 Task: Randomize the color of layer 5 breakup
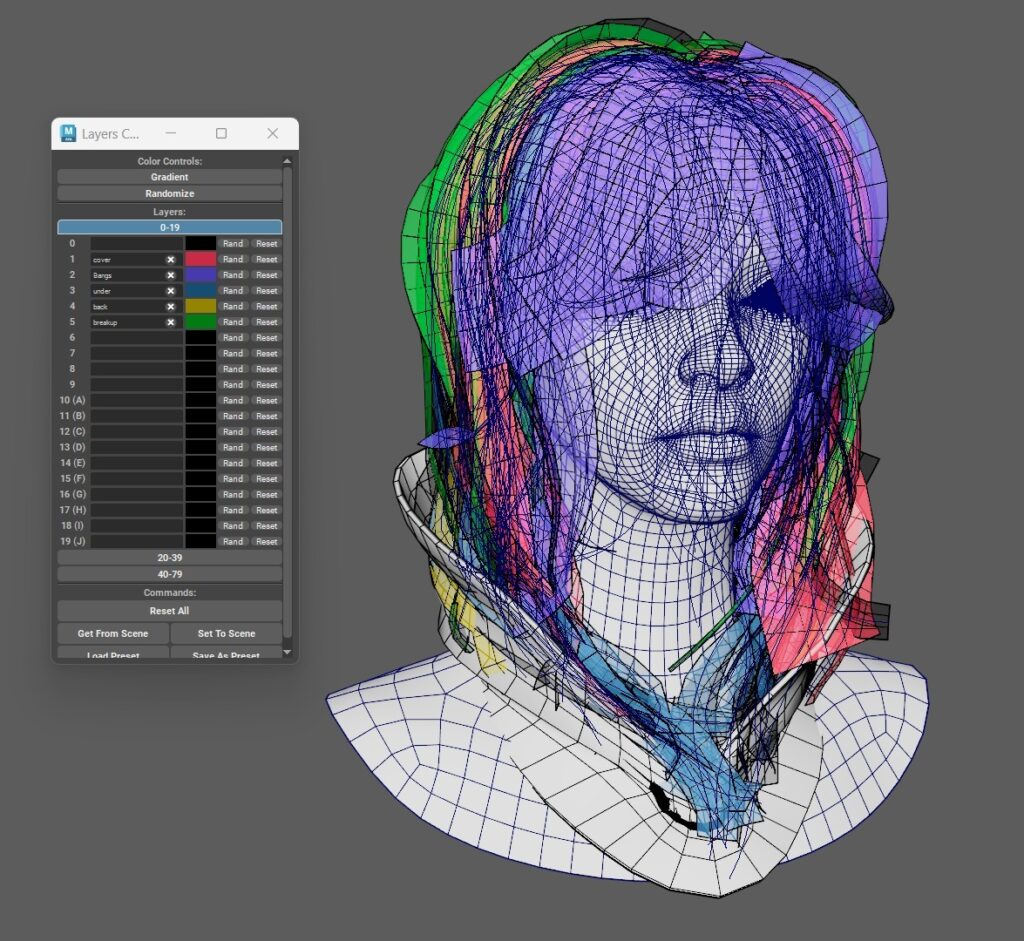(232, 322)
